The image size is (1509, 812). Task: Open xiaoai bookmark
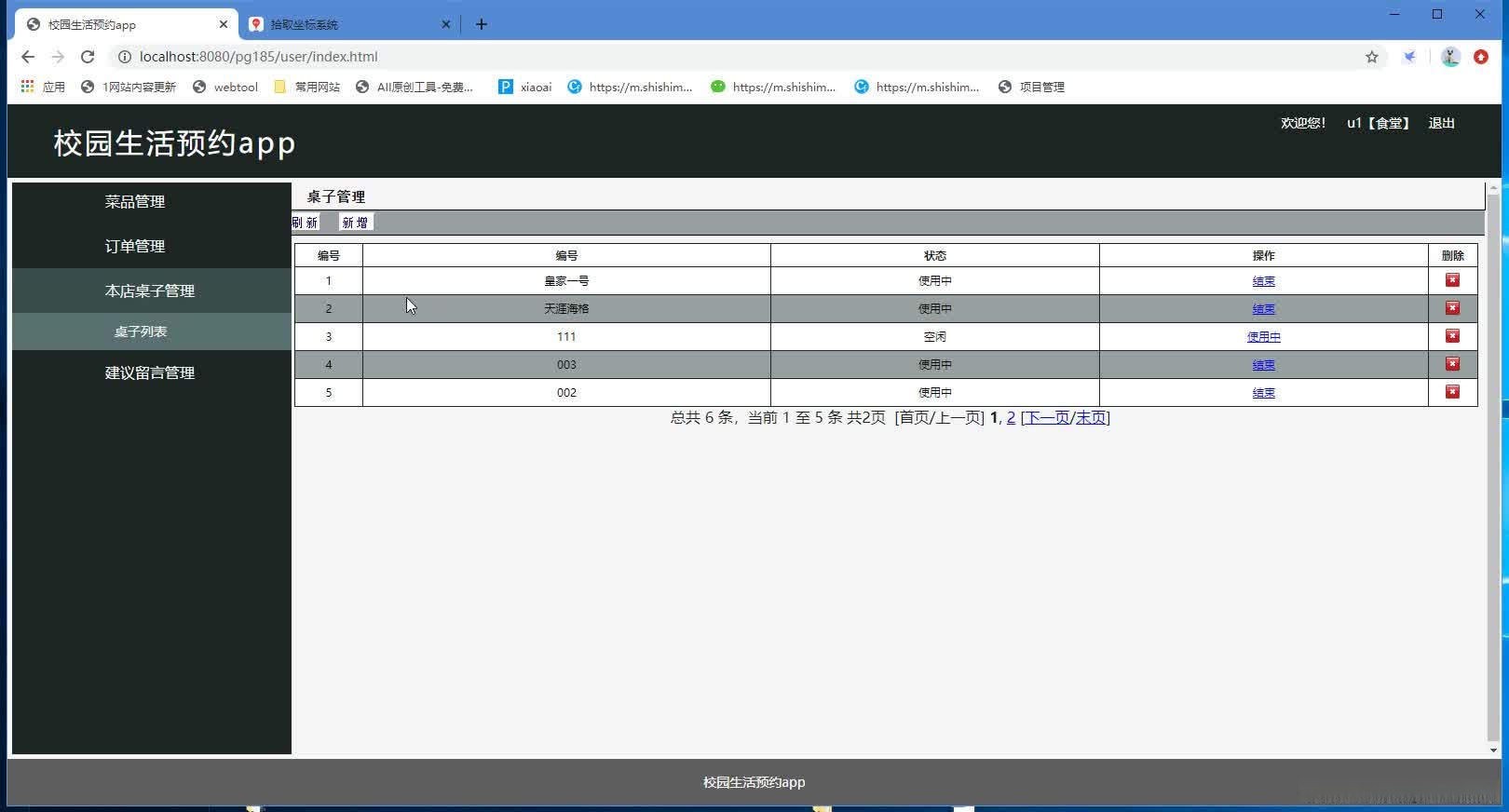coord(525,87)
